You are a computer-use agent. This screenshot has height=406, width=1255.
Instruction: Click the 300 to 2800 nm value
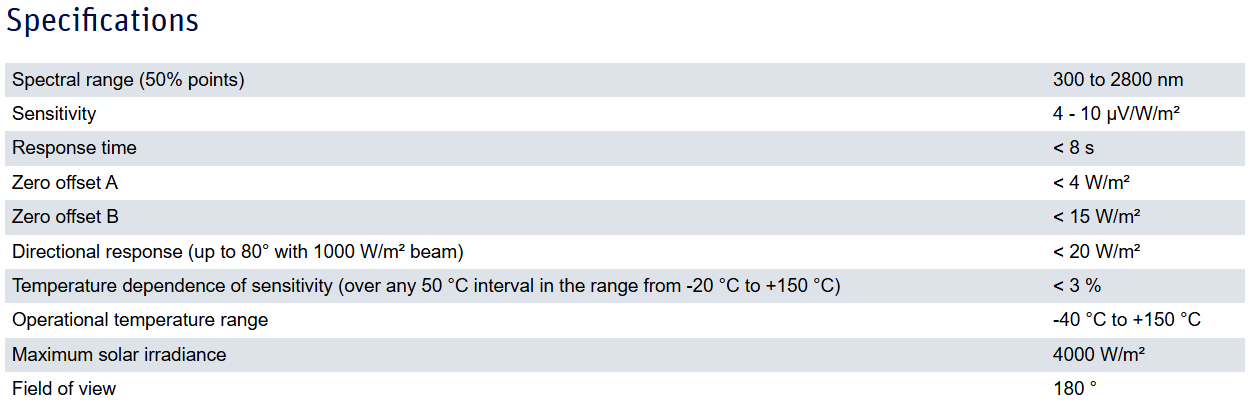click(x=1118, y=80)
